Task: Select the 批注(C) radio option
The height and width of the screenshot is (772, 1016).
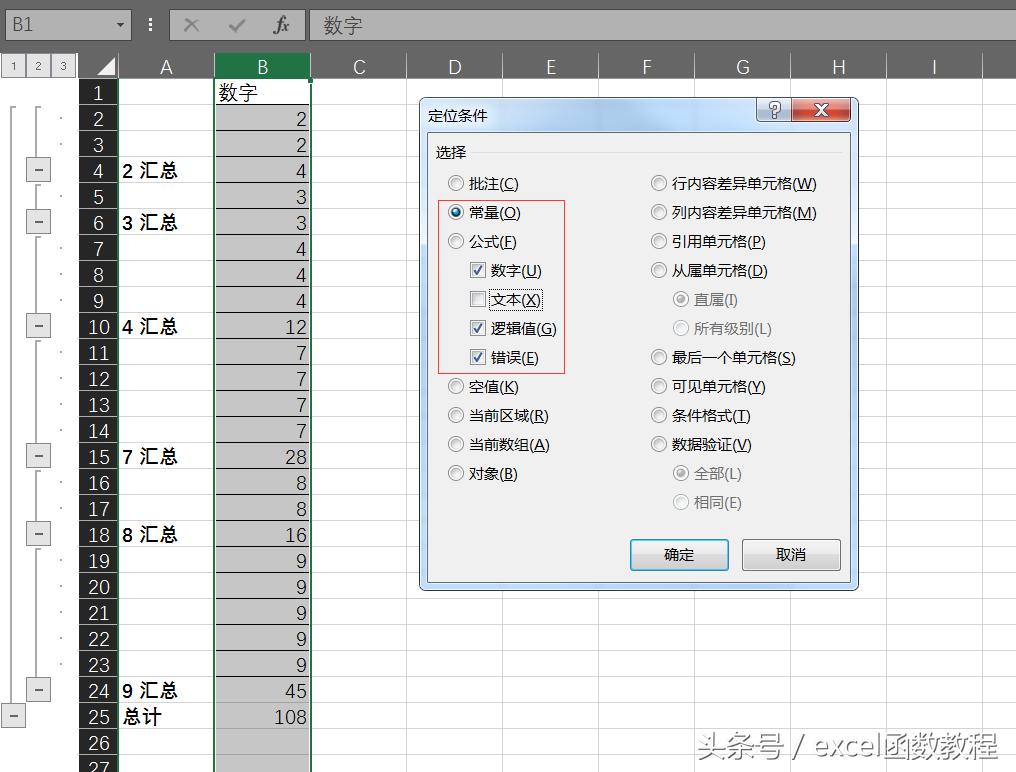Action: 457,183
